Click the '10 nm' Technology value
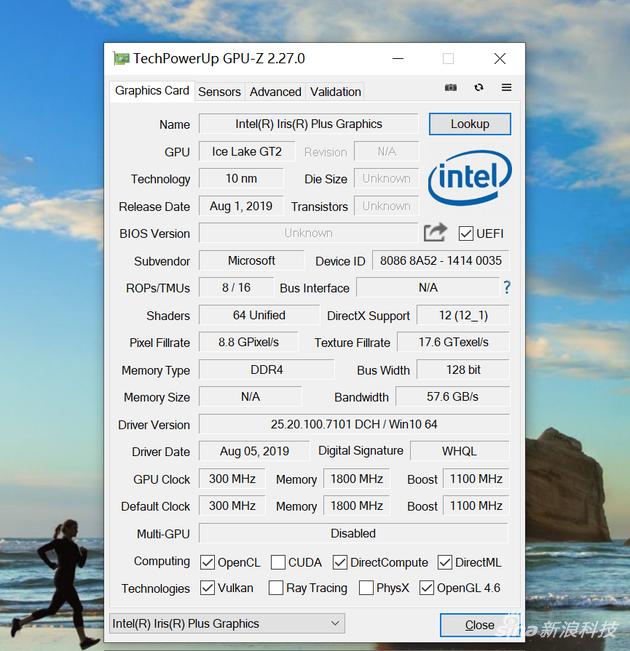 click(x=241, y=179)
